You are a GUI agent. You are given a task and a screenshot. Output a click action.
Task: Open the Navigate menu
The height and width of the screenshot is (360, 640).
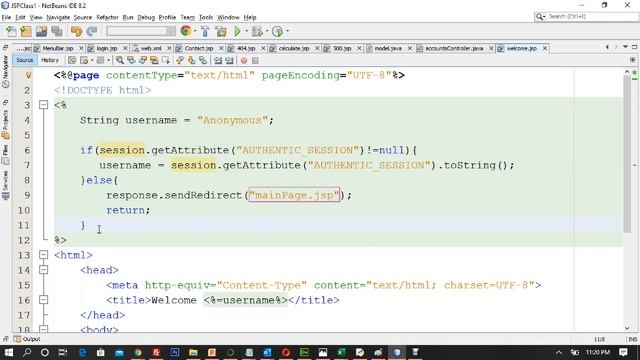pyautogui.click(x=58, y=17)
